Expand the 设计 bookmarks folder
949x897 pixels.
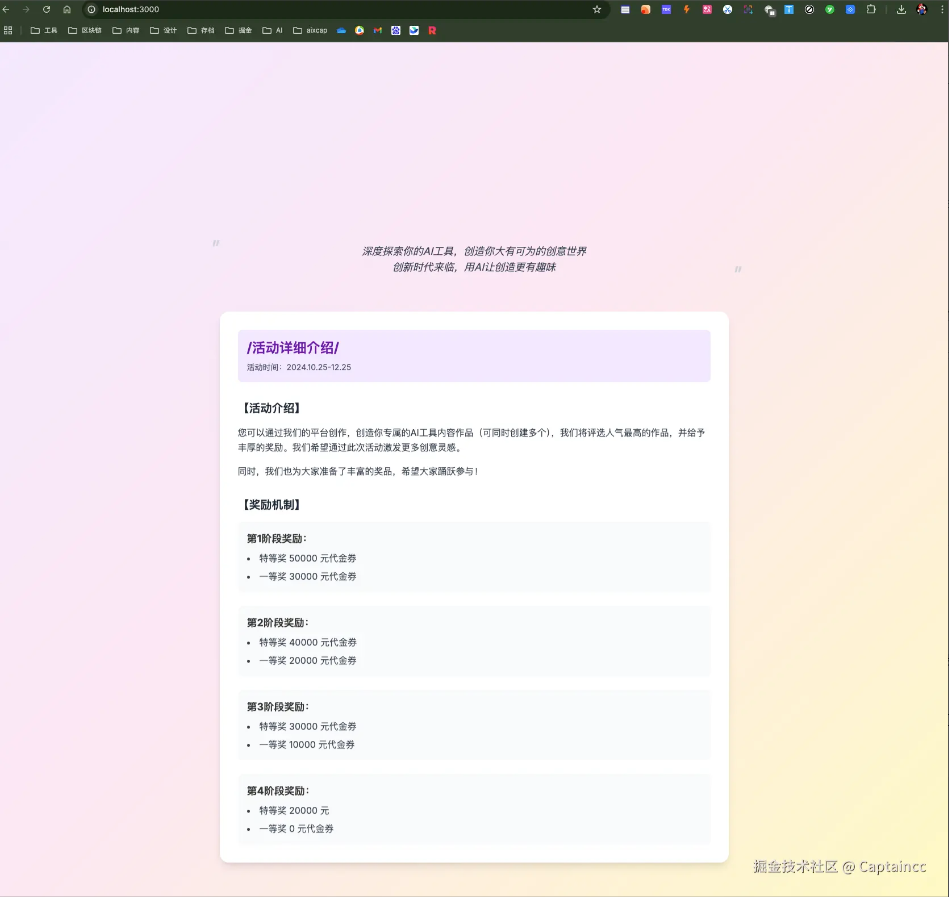click(x=163, y=30)
